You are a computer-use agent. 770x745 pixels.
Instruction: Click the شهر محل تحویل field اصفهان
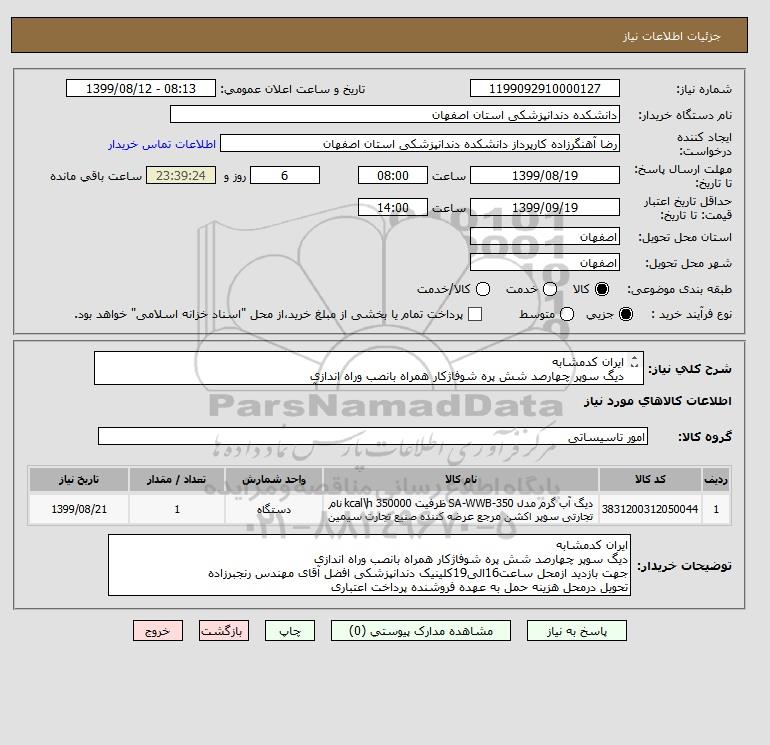pos(545,263)
